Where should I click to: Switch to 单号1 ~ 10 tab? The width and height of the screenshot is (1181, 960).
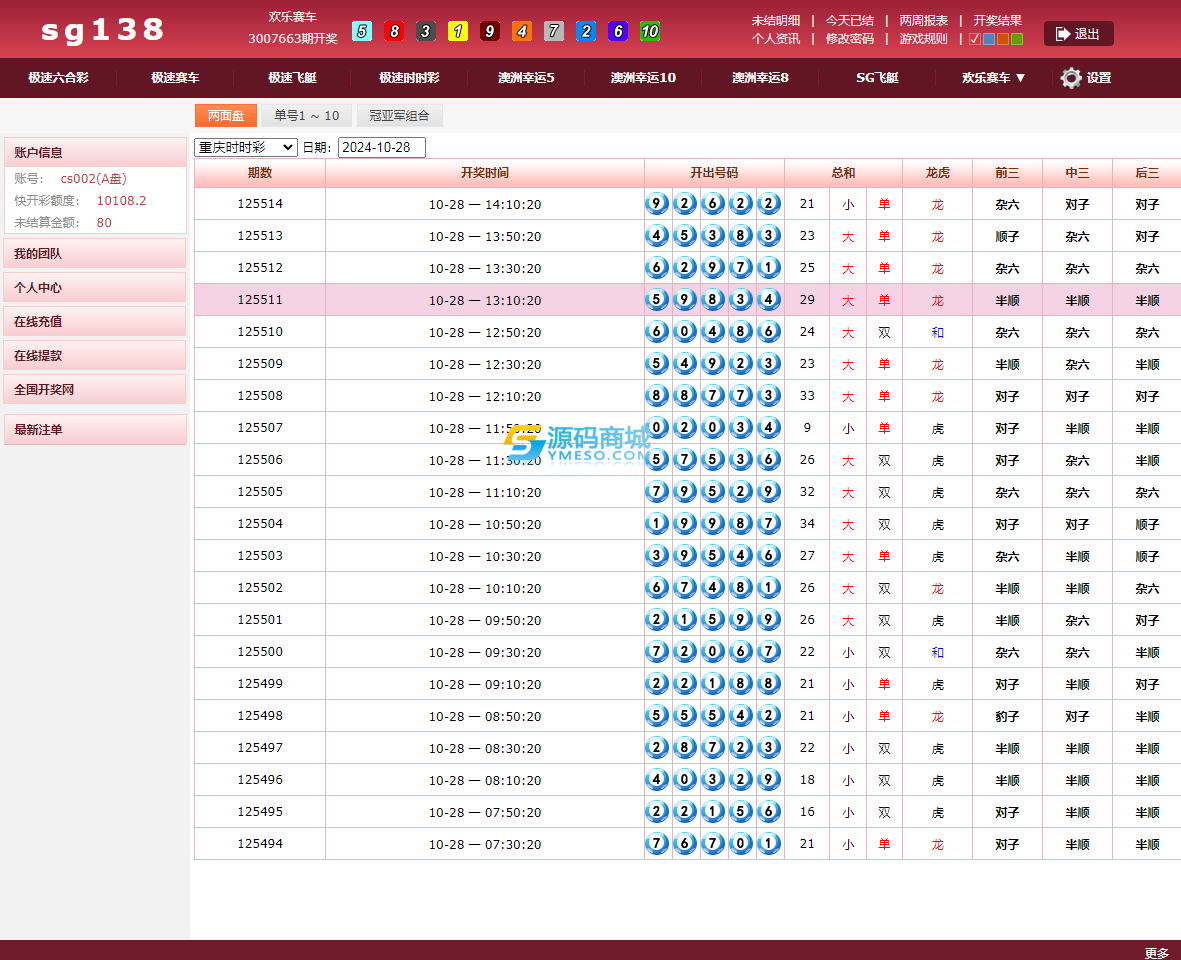307,115
